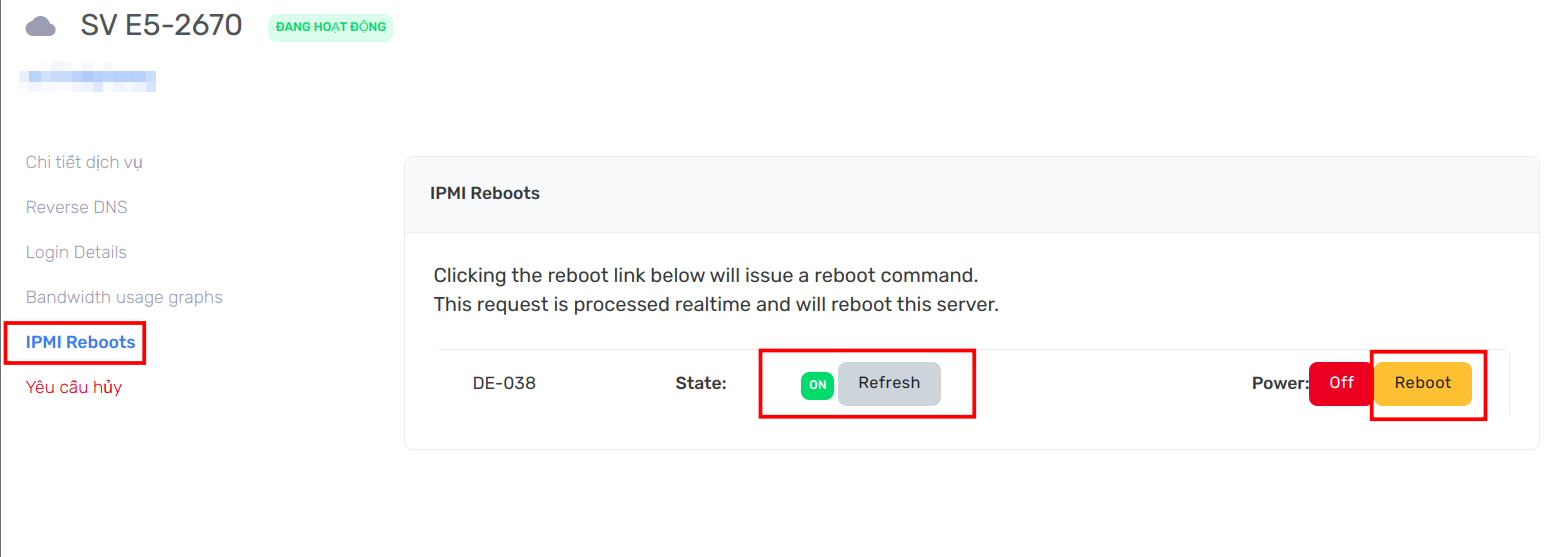This screenshot has height=557, width=1546.
Task: Go to Reverse DNS in the sidebar
Action: coord(76,207)
